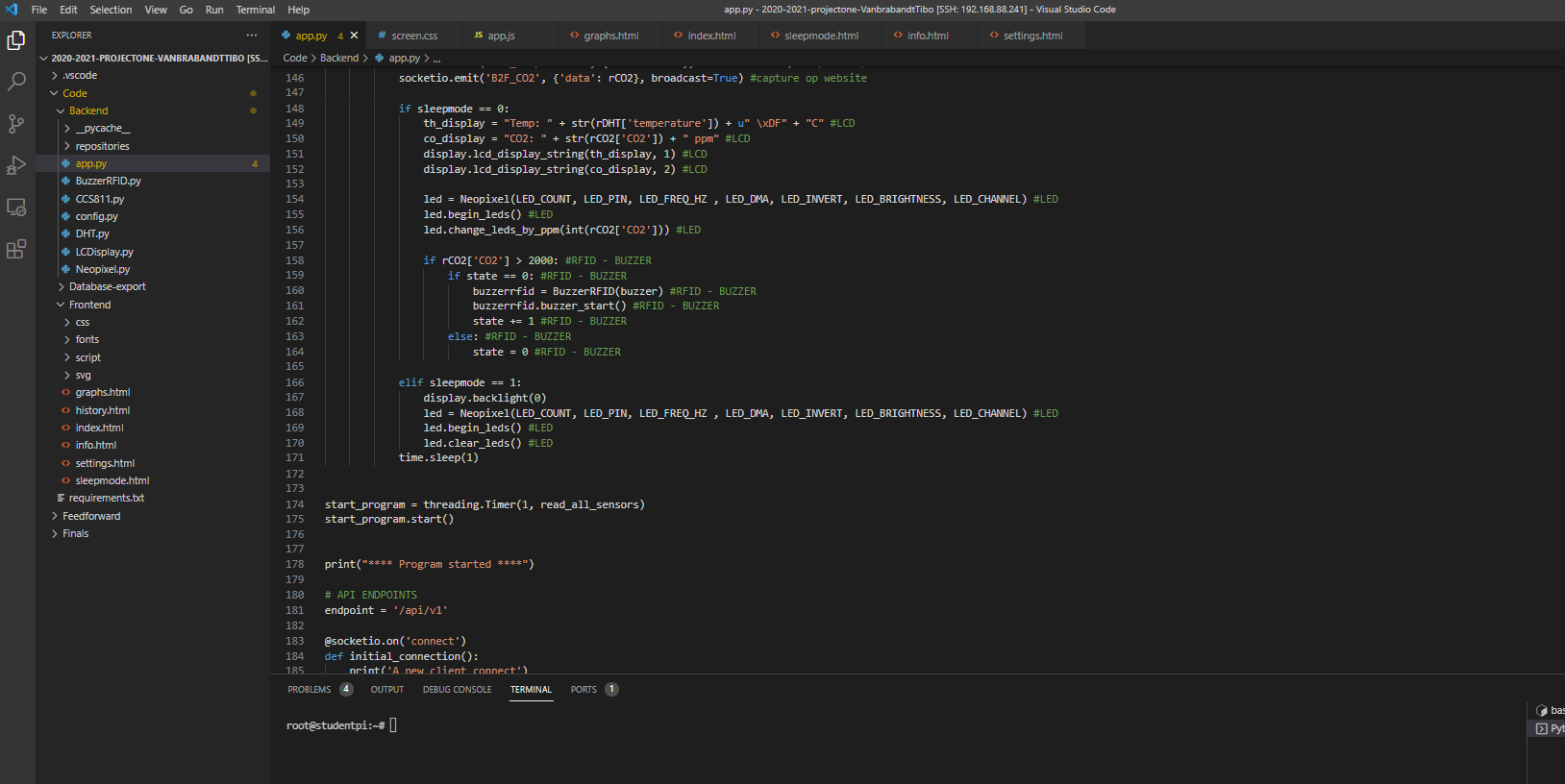Open BuzzerRFID.py in the Explorer
Image resolution: width=1565 pixels, height=784 pixels.
point(153,181)
